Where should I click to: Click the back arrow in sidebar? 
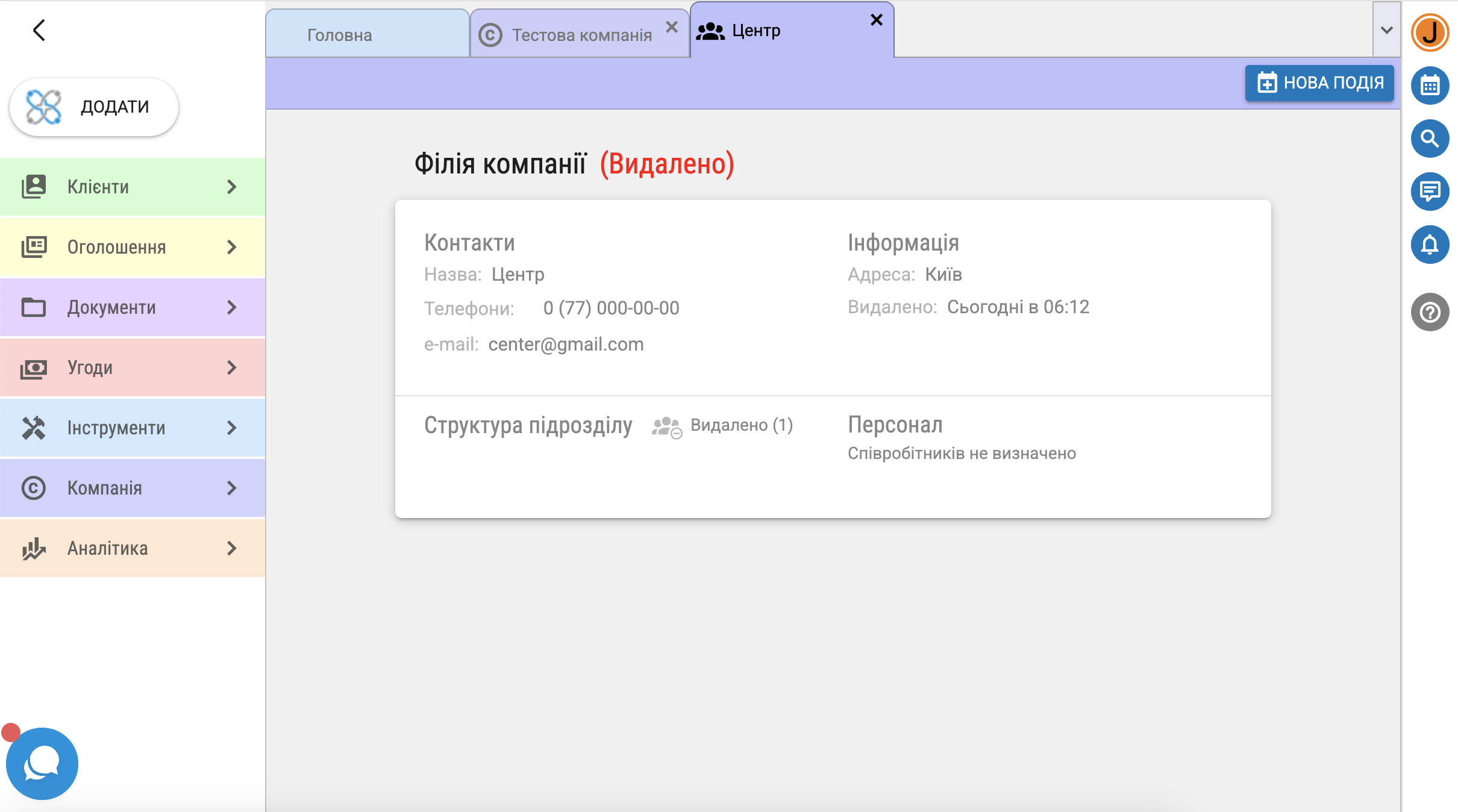(x=39, y=30)
